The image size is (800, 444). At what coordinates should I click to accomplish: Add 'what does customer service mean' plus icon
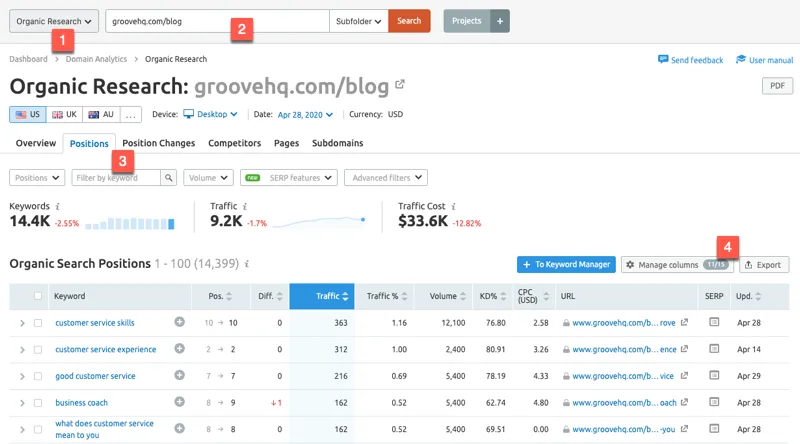[180, 428]
